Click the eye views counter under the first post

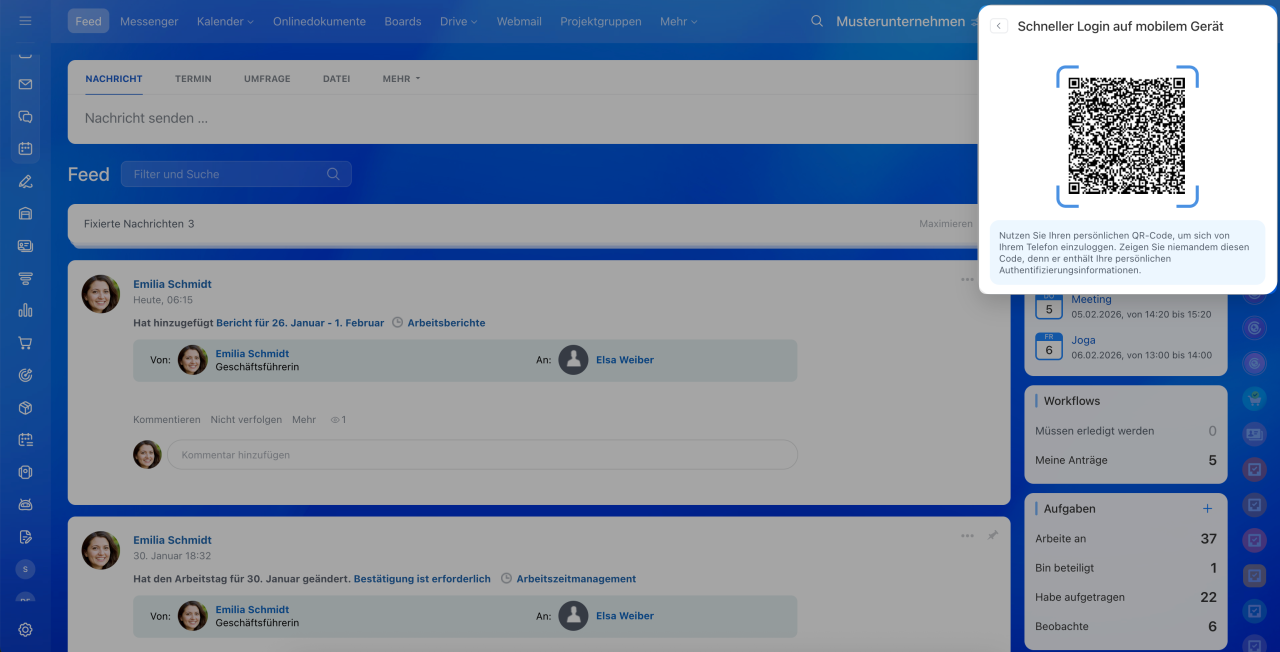[x=338, y=420]
